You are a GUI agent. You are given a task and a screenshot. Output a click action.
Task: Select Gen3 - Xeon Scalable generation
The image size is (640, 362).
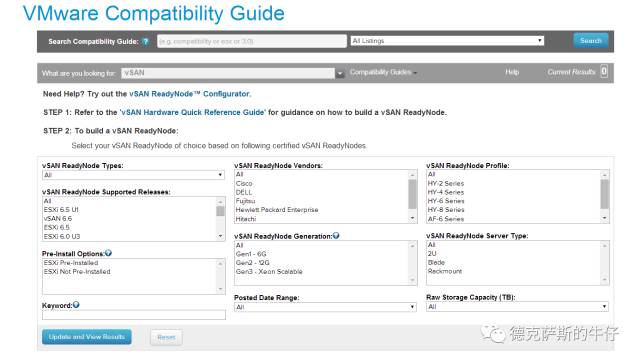[x=269, y=271]
